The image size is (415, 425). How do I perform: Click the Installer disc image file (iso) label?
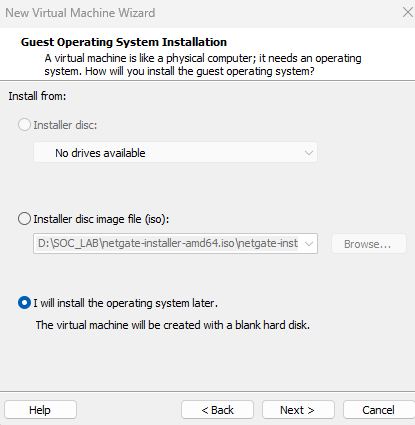pyautogui.click(x=101, y=219)
